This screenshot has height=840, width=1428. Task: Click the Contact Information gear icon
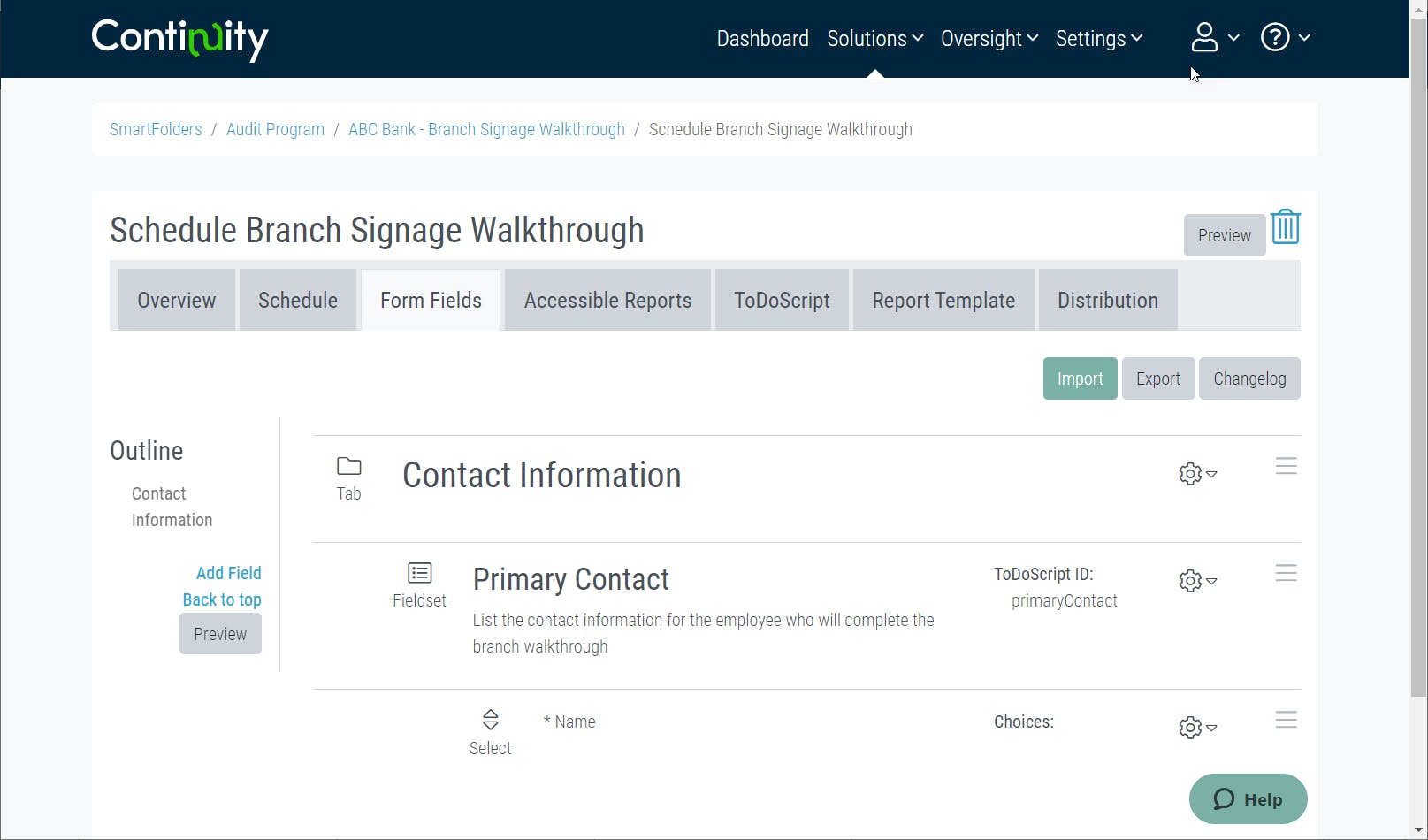tap(1197, 474)
